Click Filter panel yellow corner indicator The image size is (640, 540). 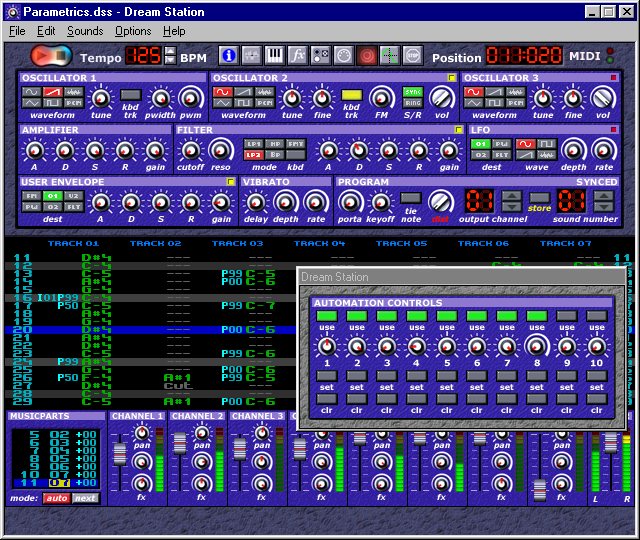pyautogui.click(x=458, y=129)
